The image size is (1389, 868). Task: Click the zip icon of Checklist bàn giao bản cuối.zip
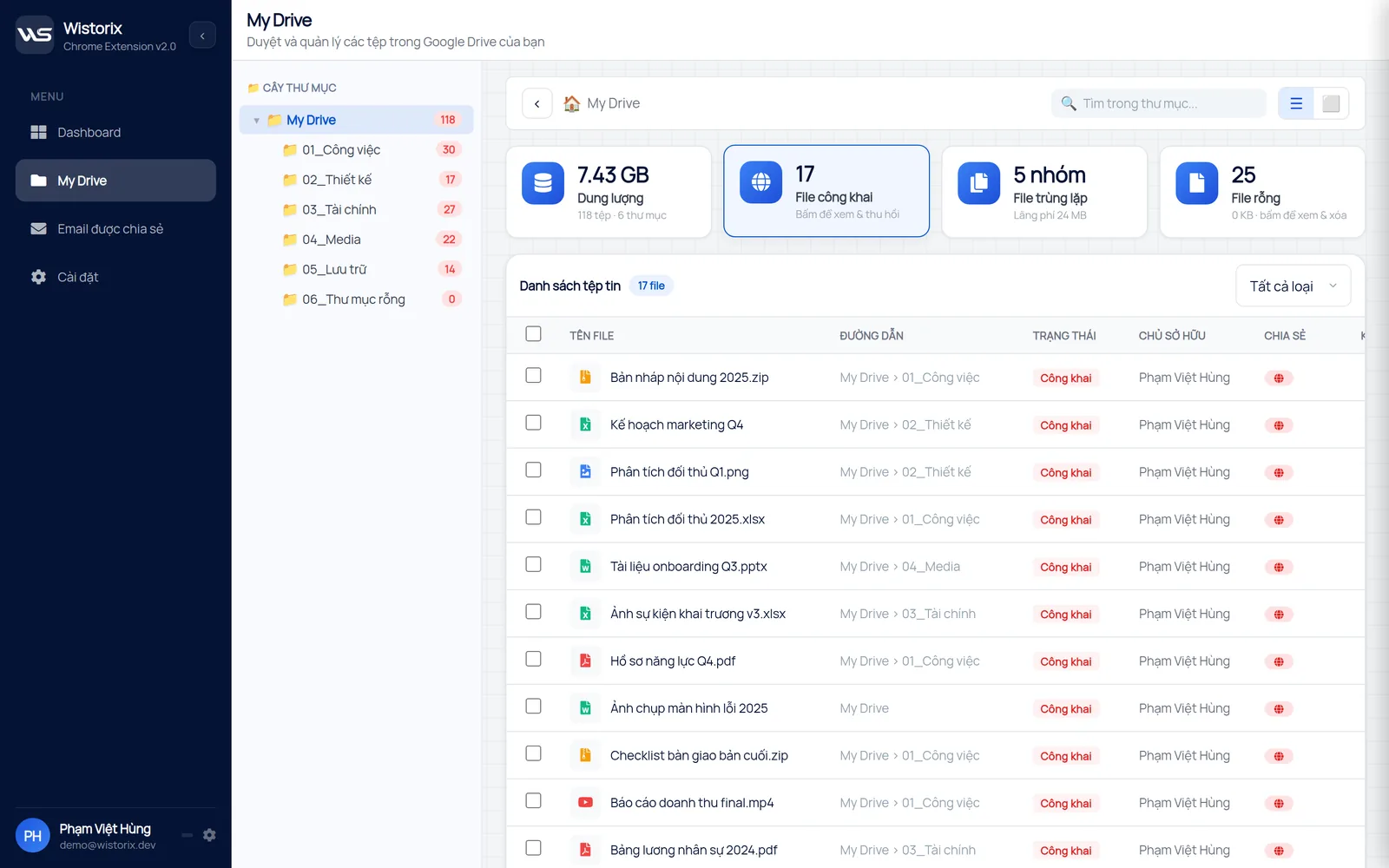585,755
